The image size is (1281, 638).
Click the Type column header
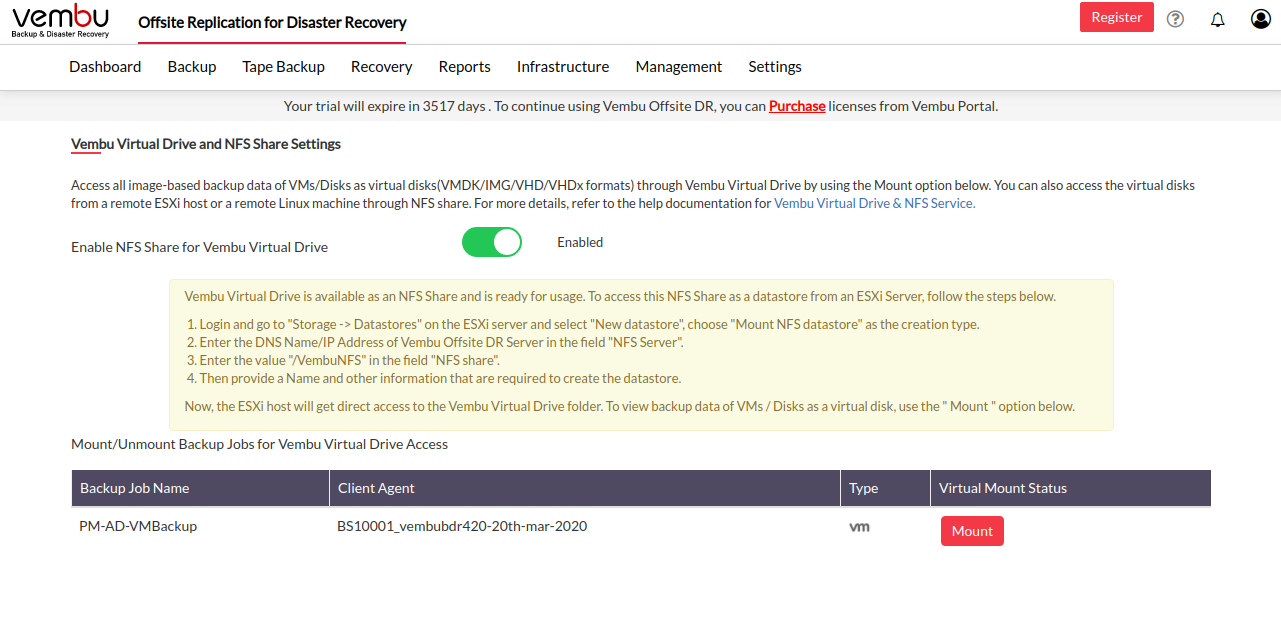coord(885,488)
